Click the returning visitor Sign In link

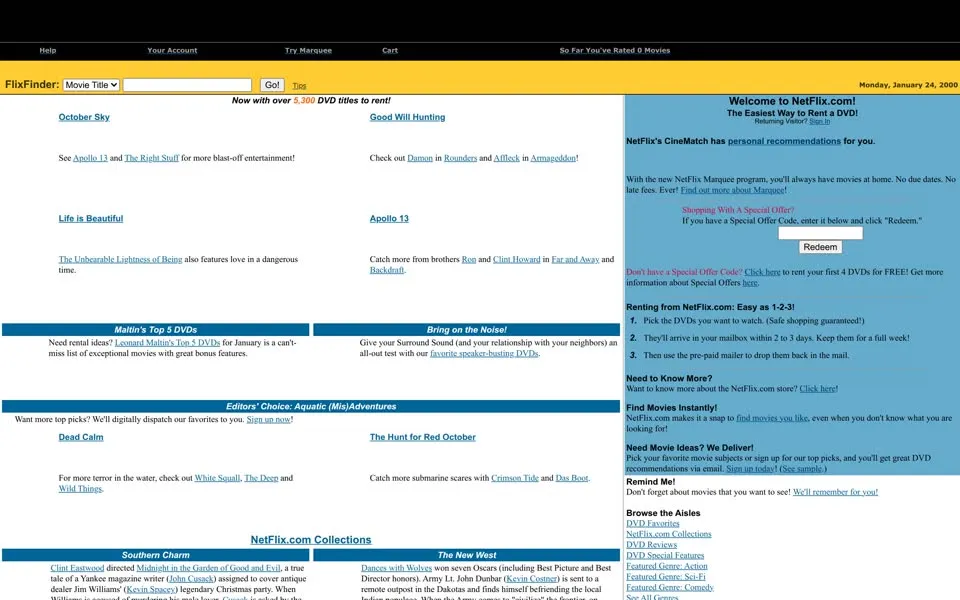tap(820, 121)
